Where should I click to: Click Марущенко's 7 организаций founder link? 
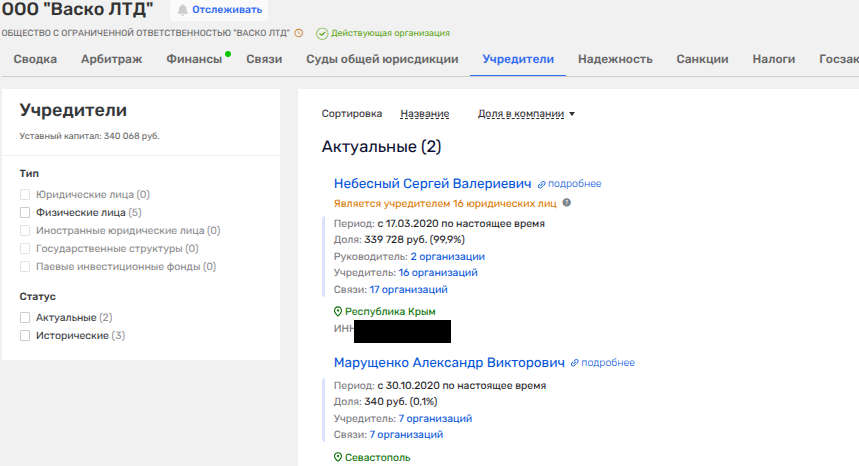pyautogui.click(x=435, y=418)
